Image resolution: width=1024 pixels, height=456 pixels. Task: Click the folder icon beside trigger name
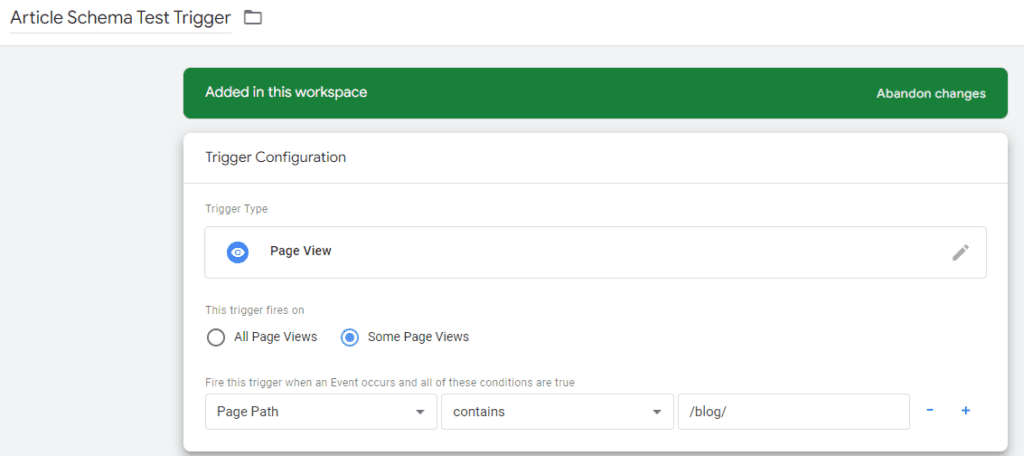click(253, 18)
